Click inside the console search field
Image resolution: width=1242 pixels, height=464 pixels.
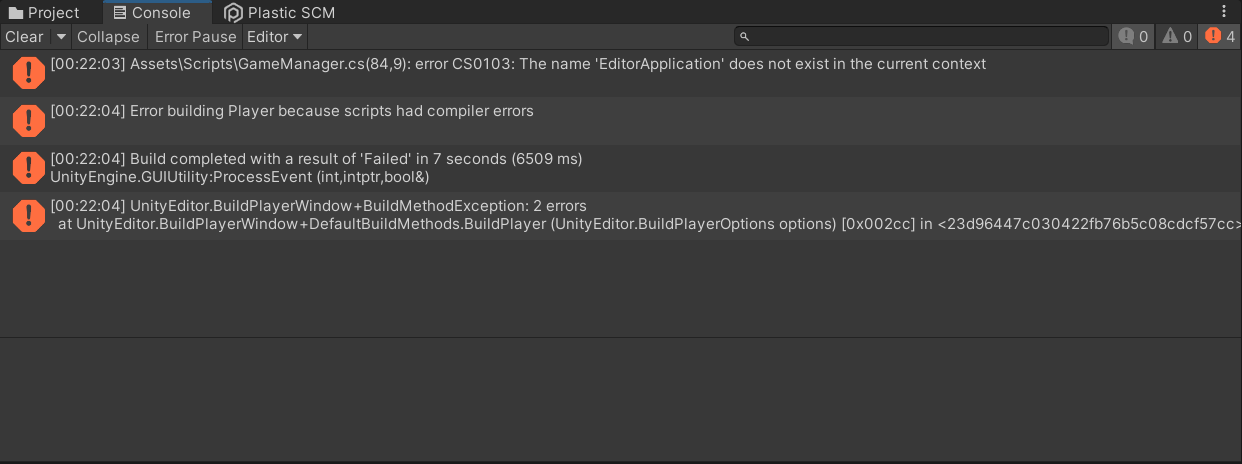922,37
